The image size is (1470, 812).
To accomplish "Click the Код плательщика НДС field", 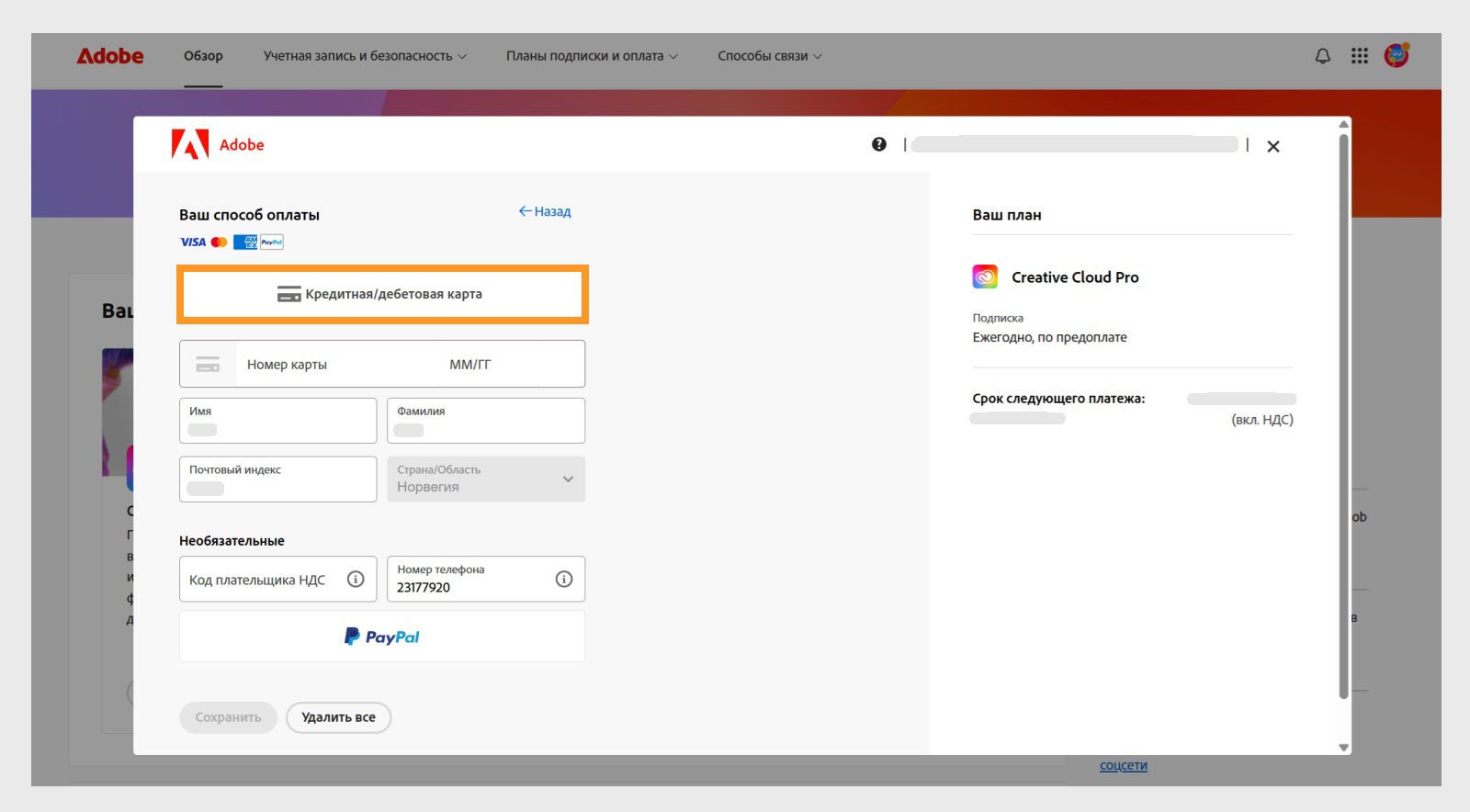I will (x=278, y=579).
